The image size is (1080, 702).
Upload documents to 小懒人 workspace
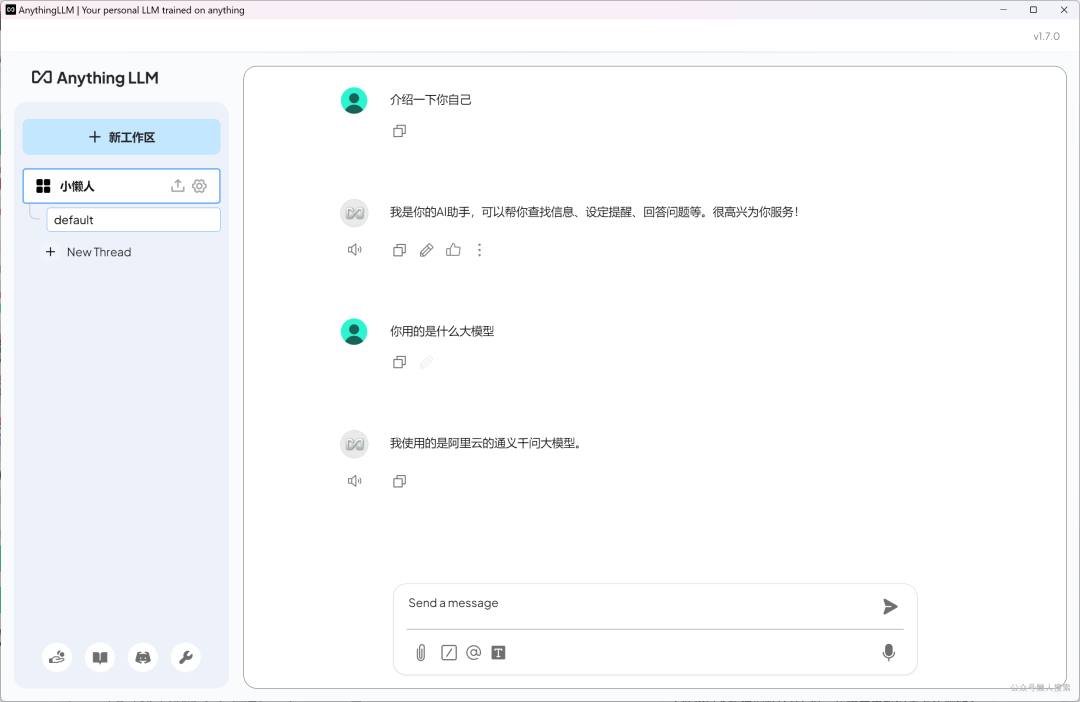click(178, 186)
